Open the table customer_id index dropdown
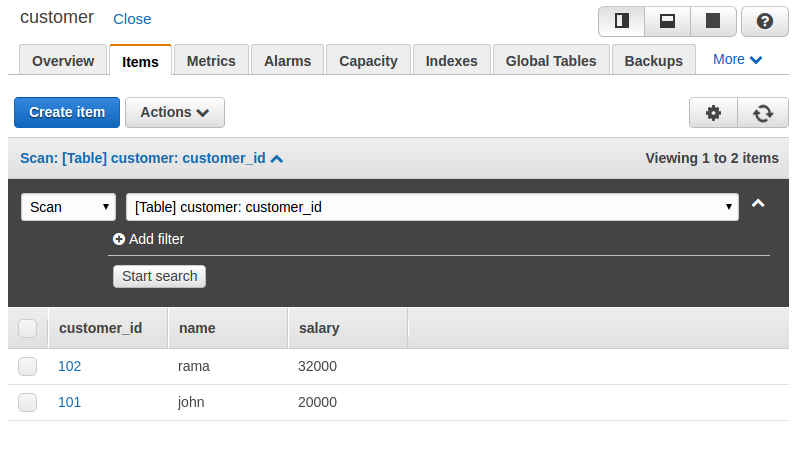The image size is (793, 457). coord(432,207)
